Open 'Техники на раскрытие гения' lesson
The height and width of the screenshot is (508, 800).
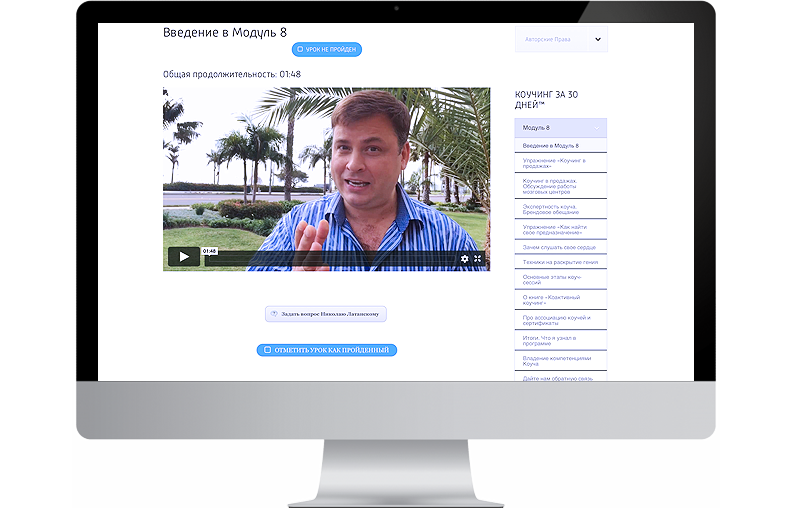tap(560, 261)
